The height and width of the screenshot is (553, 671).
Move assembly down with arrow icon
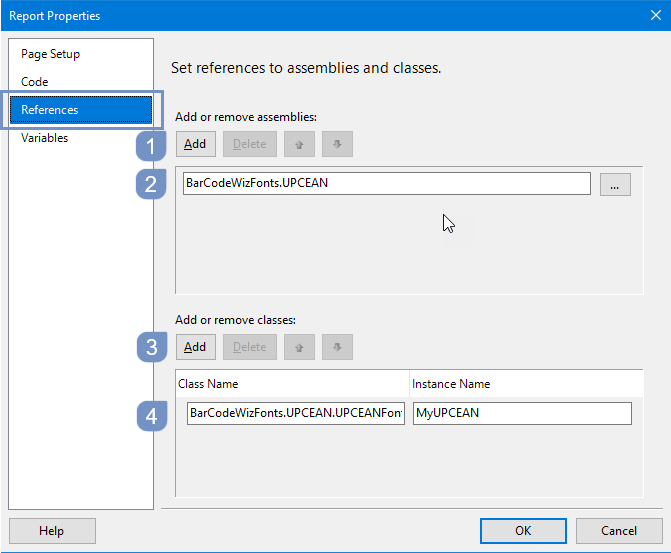point(337,144)
